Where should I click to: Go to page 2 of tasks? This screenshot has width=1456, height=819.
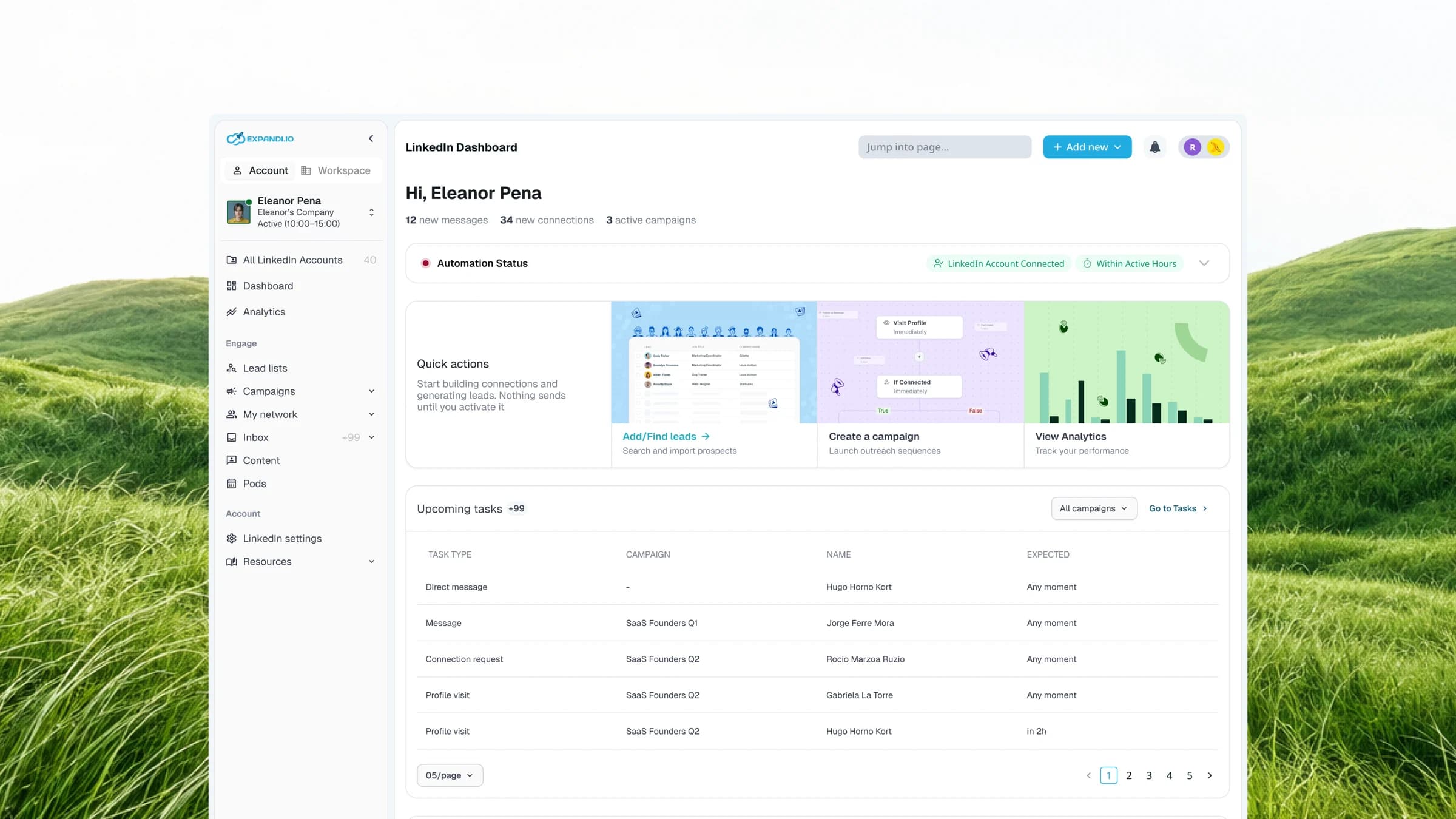point(1128,775)
